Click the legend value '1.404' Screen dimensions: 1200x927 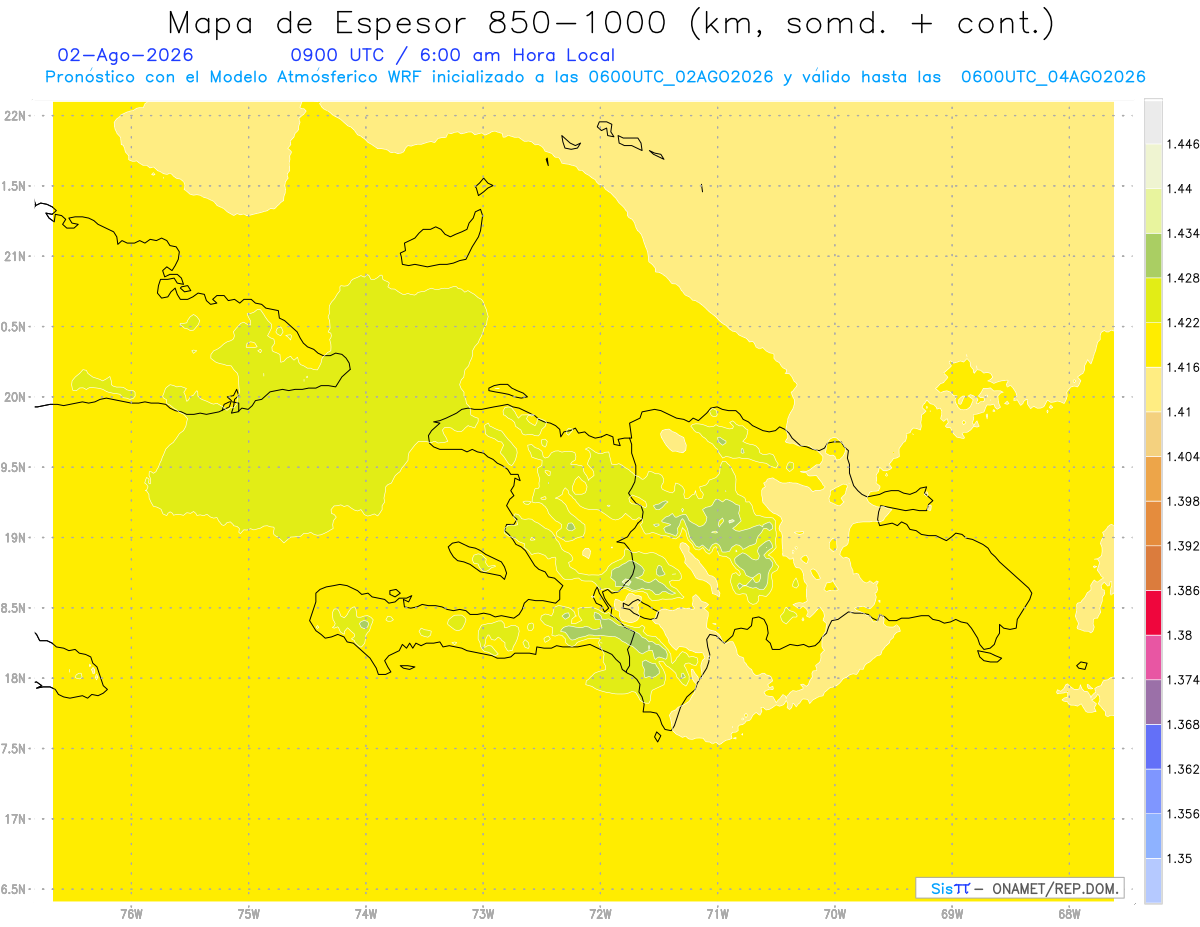pos(1183,456)
